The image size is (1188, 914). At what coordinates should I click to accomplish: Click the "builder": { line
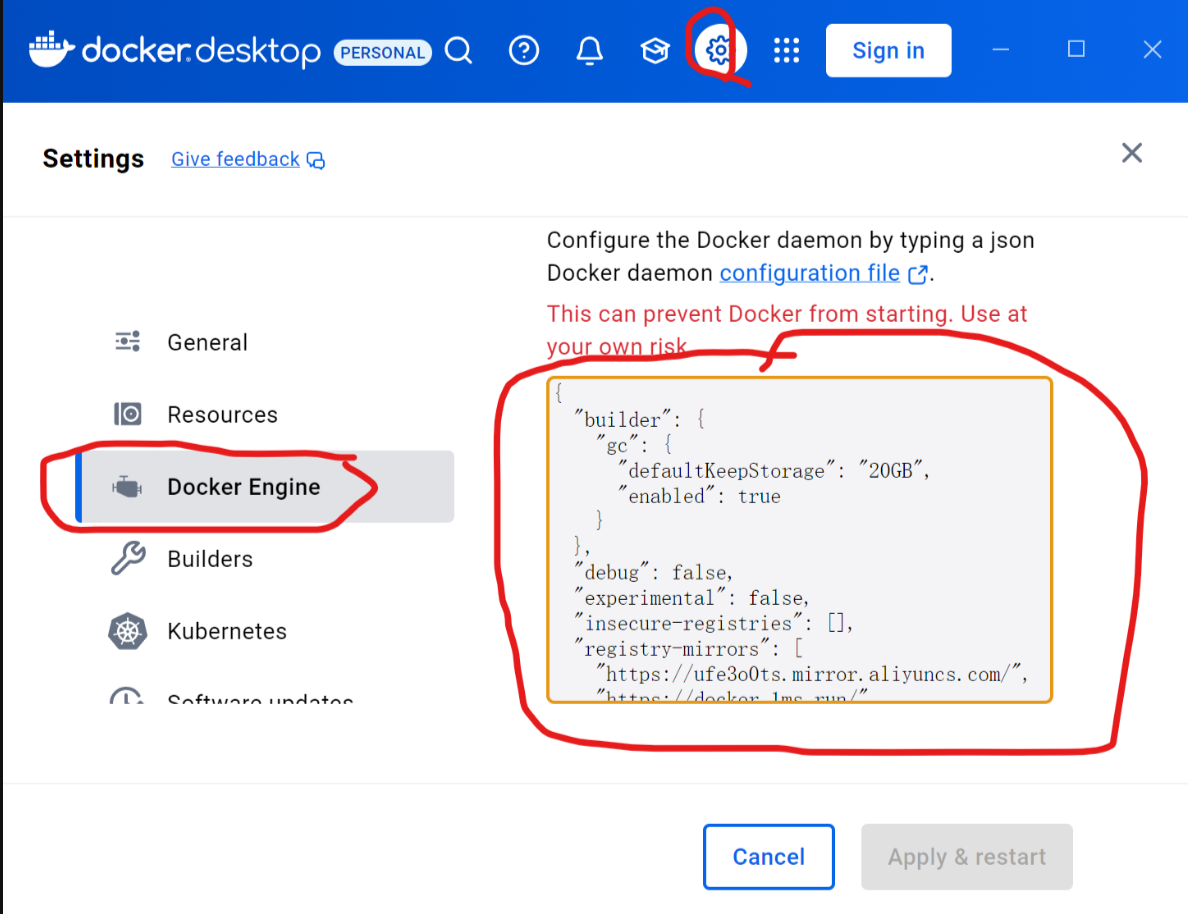(640, 419)
